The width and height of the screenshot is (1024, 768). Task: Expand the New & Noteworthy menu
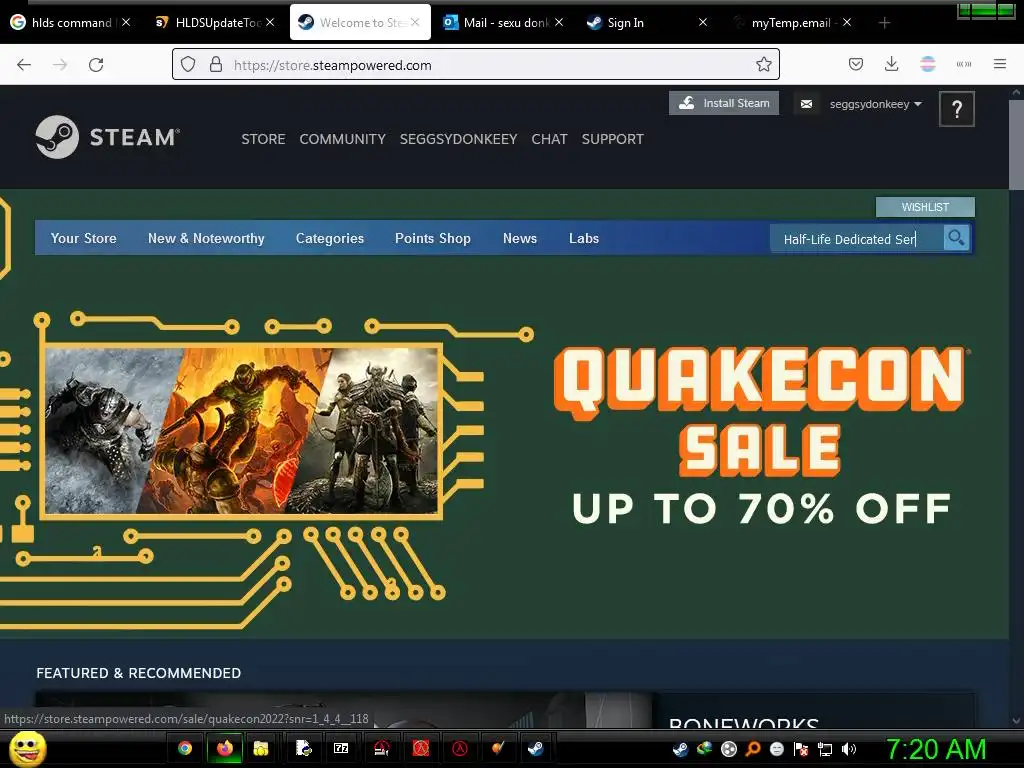pyautogui.click(x=206, y=238)
